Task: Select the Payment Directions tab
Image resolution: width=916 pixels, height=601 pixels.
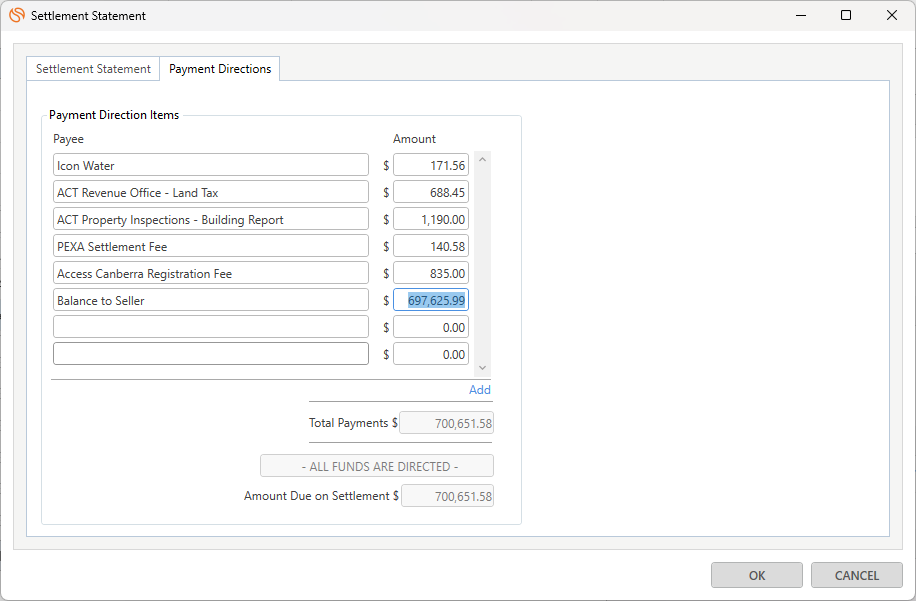Action: pos(220,69)
